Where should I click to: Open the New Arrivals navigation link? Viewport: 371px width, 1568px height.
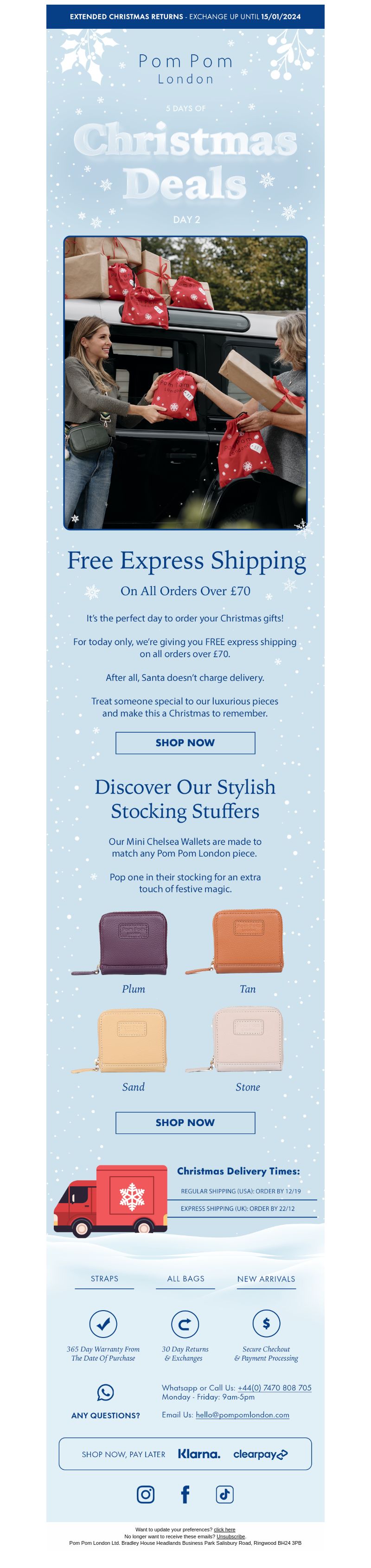(266, 1278)
